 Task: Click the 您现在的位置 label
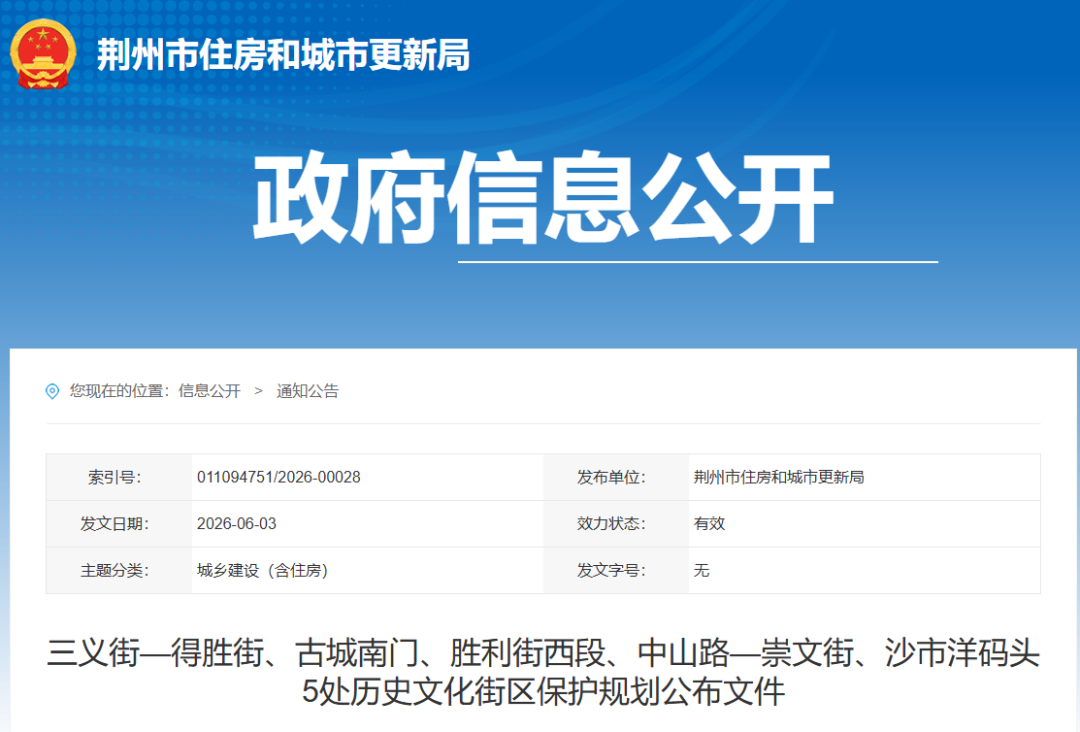click(x=119, y=391)
